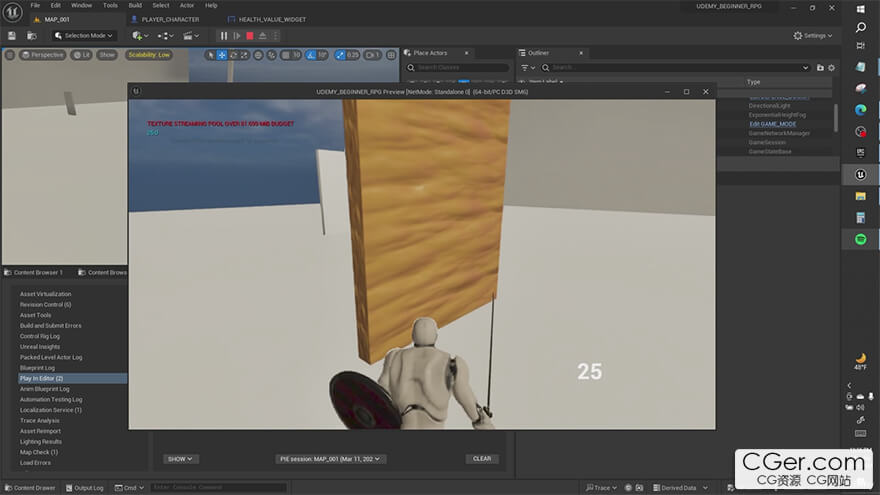
Task: Open the Build menu
Action: coord(135,5)
